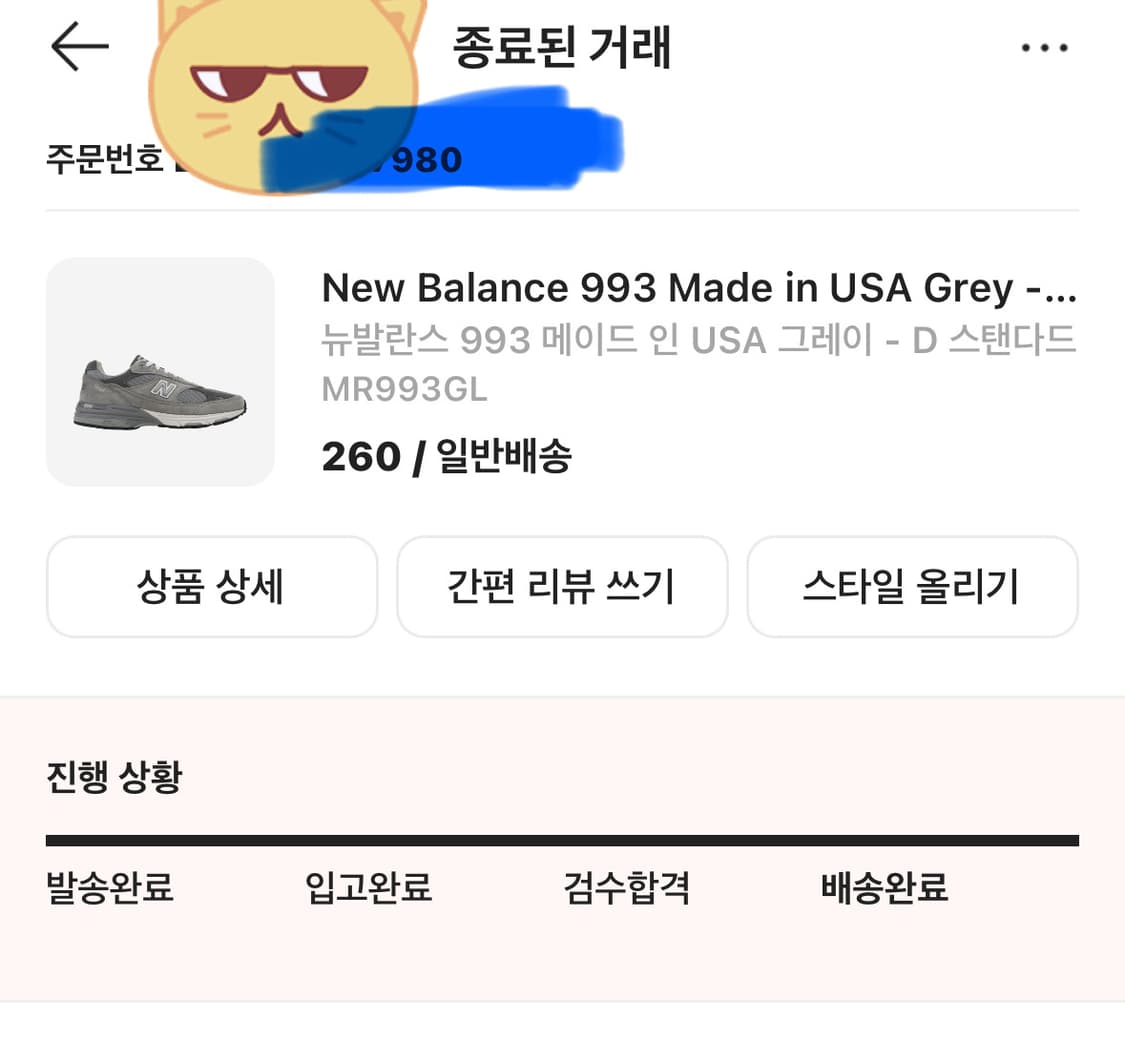Click the back arrow to return
Image resolution: width=1125 pixels, height=1041 pixels.
pyautogui.click(x=80, y=46)
